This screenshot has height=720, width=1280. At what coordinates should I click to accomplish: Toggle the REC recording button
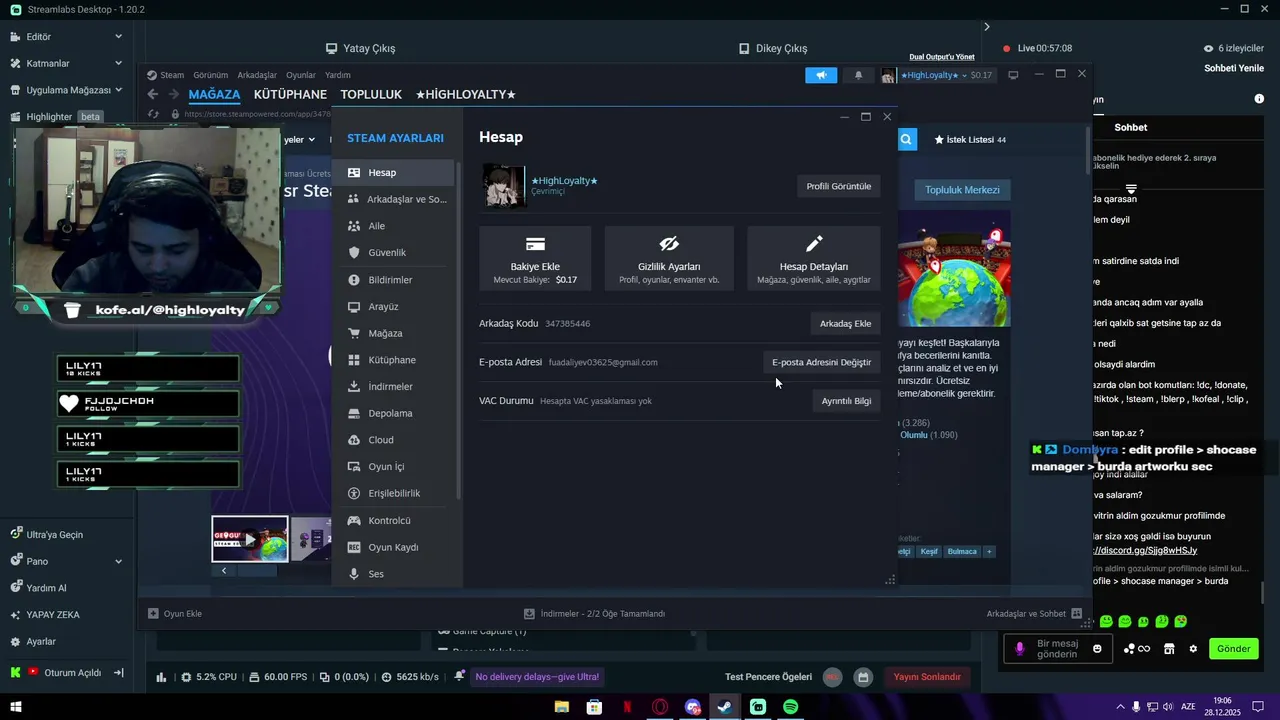pos(832,677)
